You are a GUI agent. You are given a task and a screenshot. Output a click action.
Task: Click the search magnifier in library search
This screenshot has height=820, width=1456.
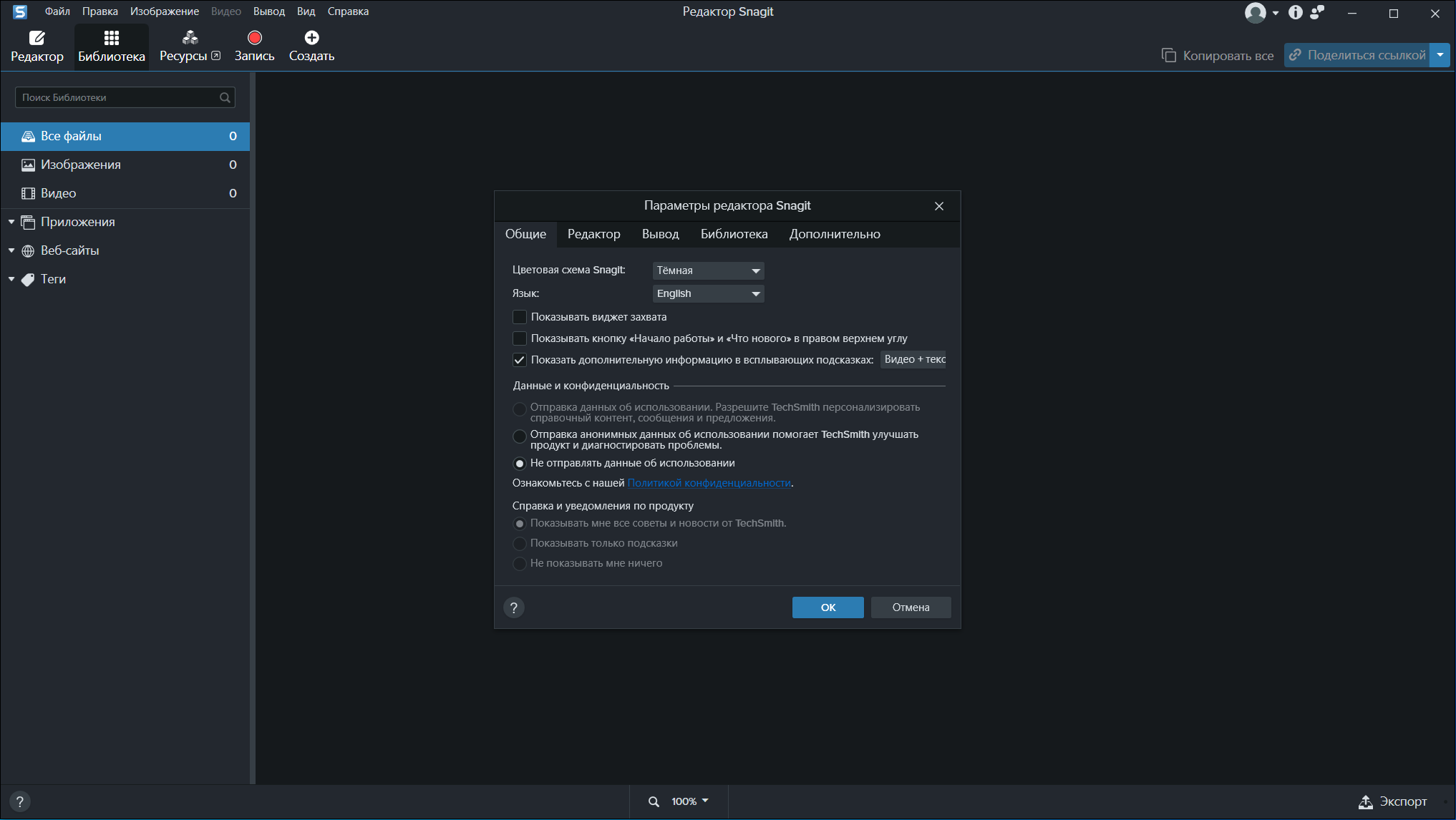coord(225,97)
